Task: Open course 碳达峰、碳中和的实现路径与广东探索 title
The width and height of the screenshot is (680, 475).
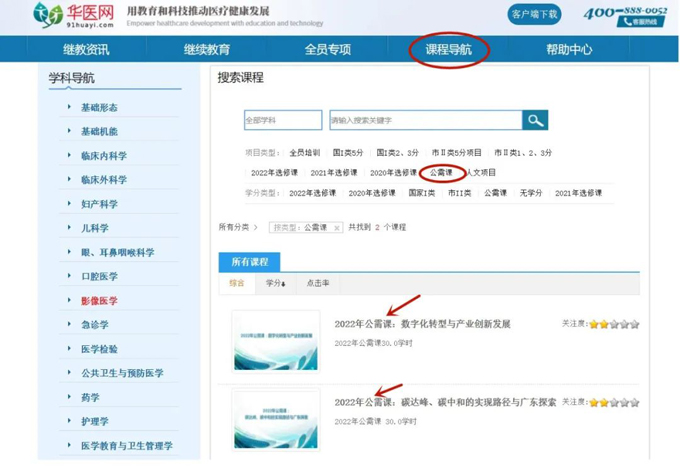Action: click(x=445, y=403)
